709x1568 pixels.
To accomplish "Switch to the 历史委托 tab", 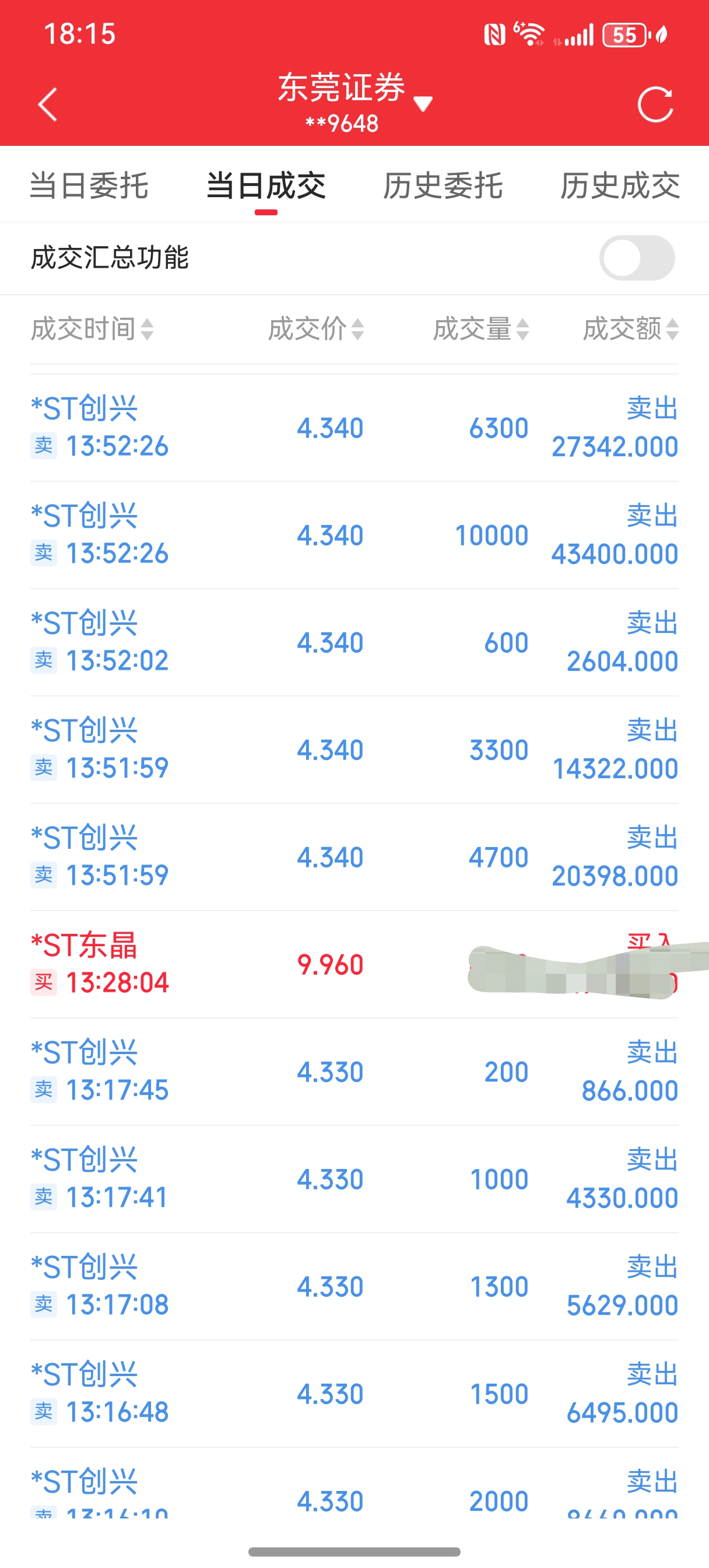I will click(x=443, y=185).
